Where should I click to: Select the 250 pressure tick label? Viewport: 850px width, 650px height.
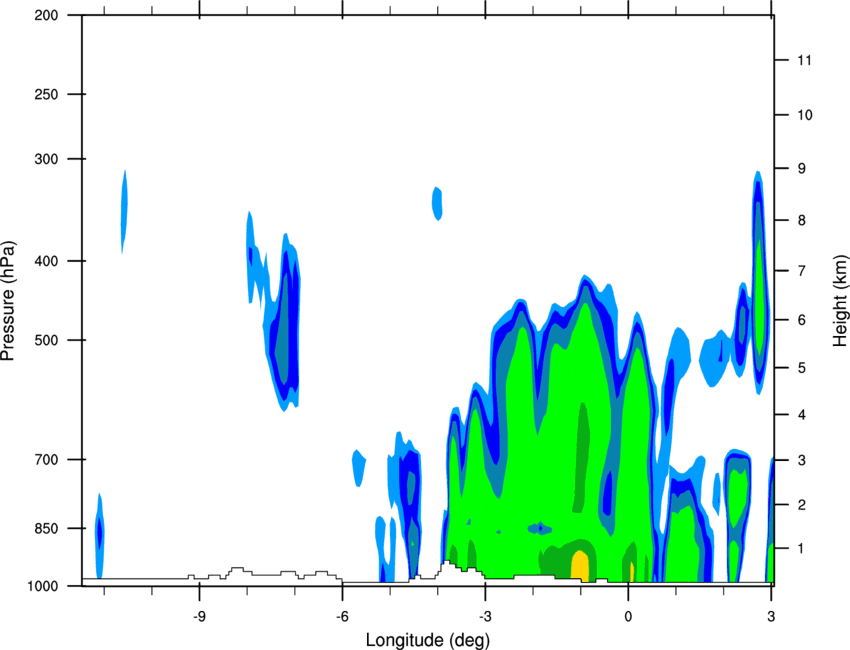click(46, 94)
